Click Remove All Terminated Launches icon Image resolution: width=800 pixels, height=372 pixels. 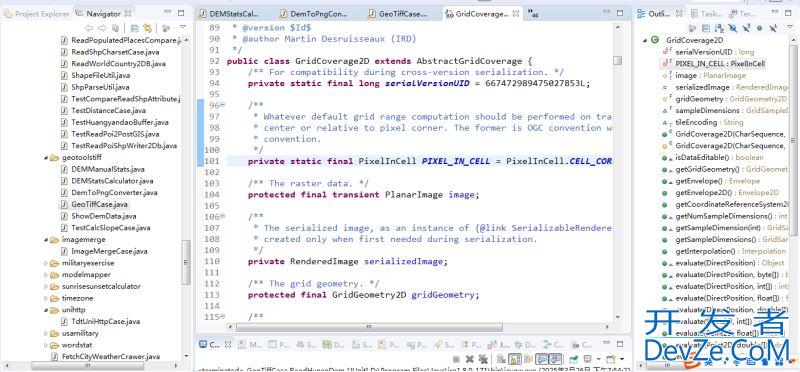pos(483,359)
